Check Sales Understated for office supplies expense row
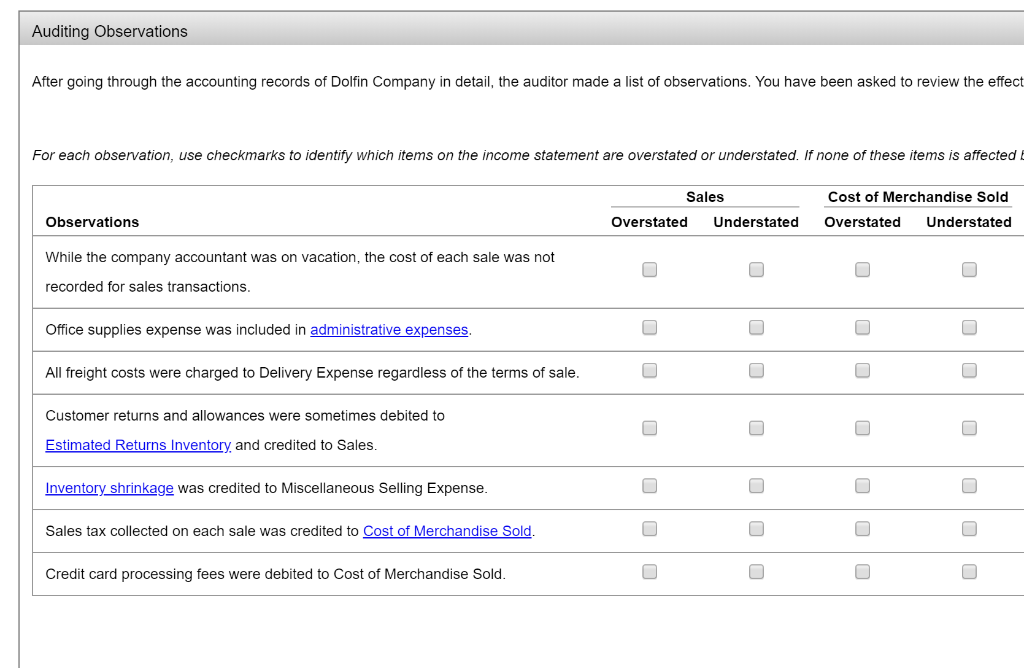Viewport: 1024px width, 668px height. (756, 328)
